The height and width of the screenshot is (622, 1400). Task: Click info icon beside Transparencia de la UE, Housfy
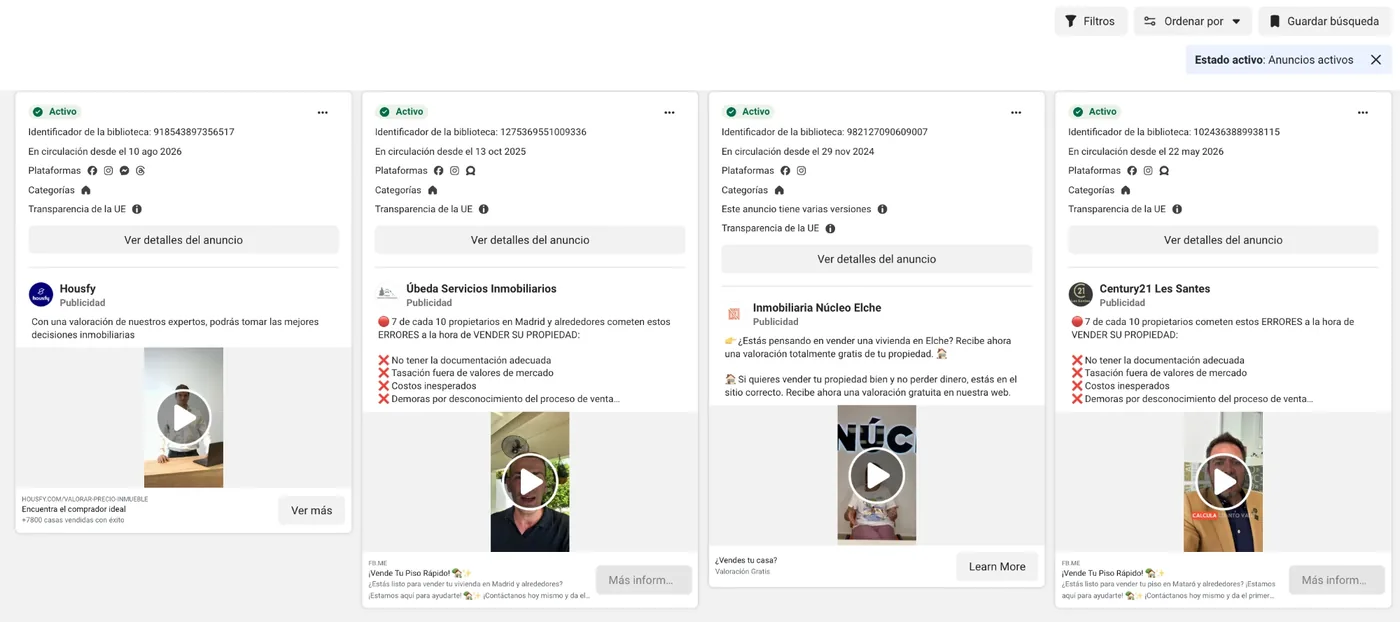[137, 209]
